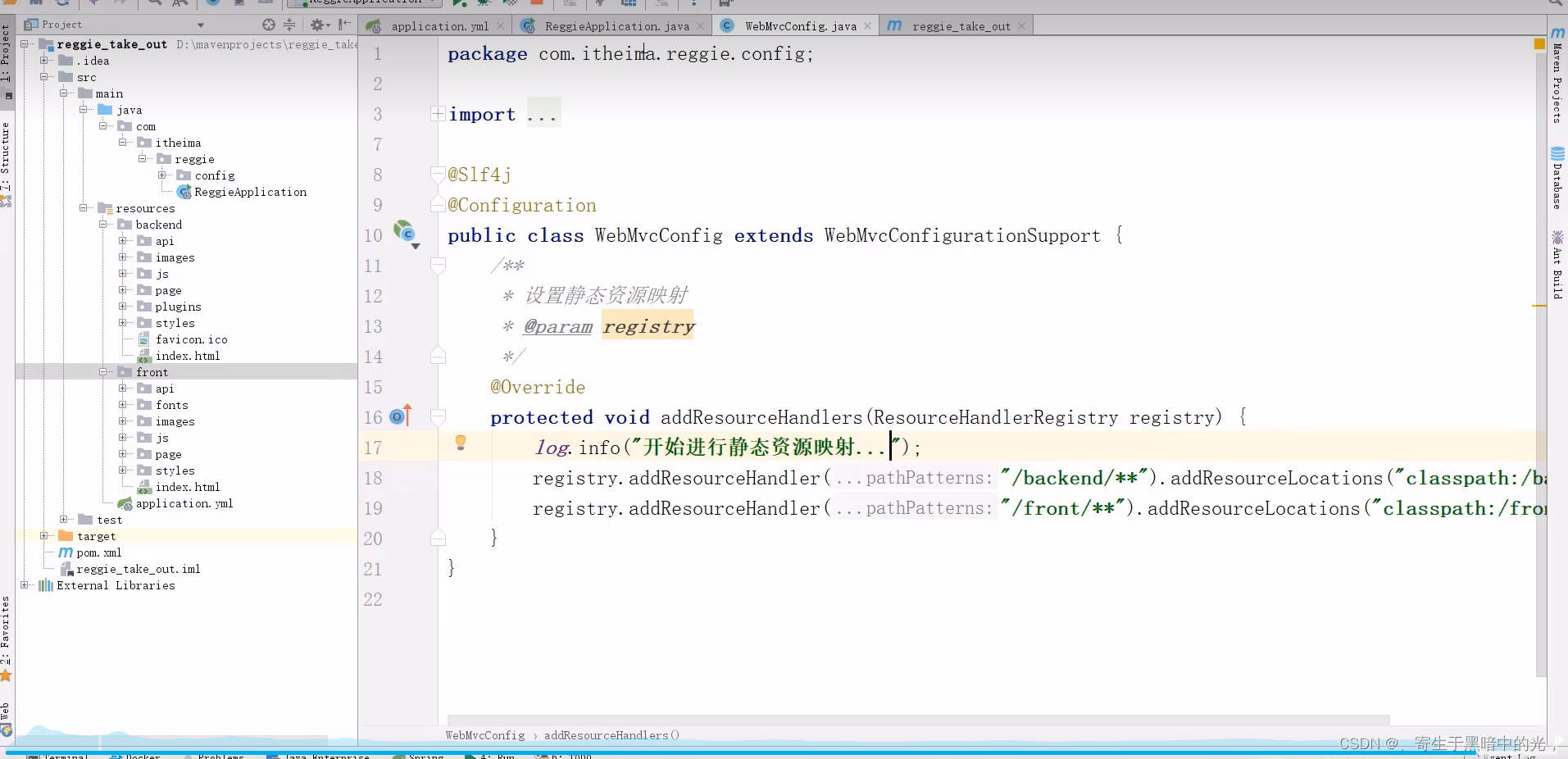Viewport: 1568px width, 759px height.
Task: Fold the addResourceHandlers method at line 16
Action: coord(439,417)
